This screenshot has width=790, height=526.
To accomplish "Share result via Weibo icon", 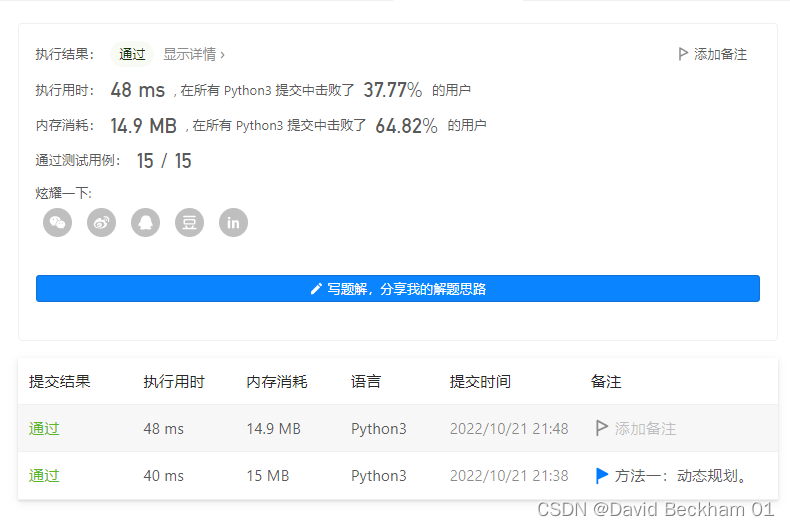I will tap(101, 222).
